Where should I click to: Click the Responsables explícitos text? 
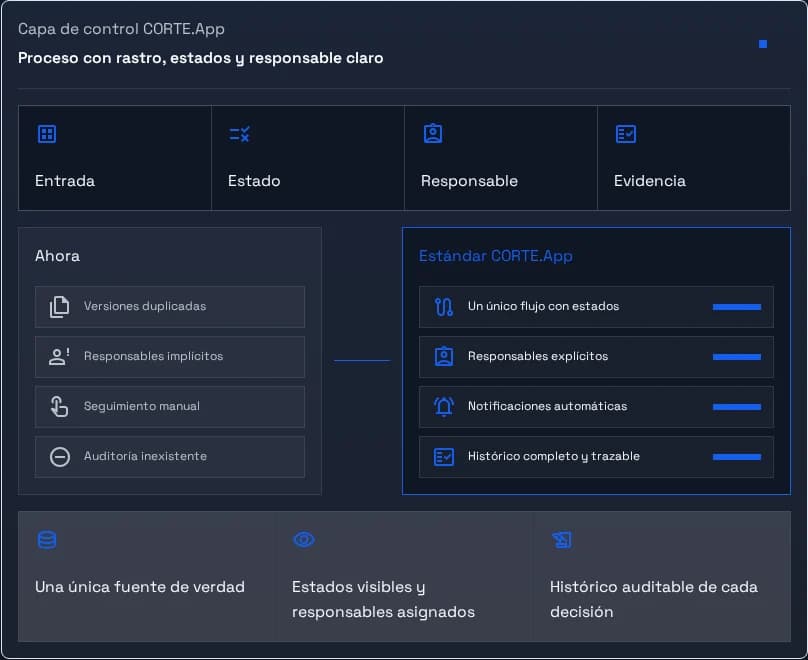[x=538, y=356]
